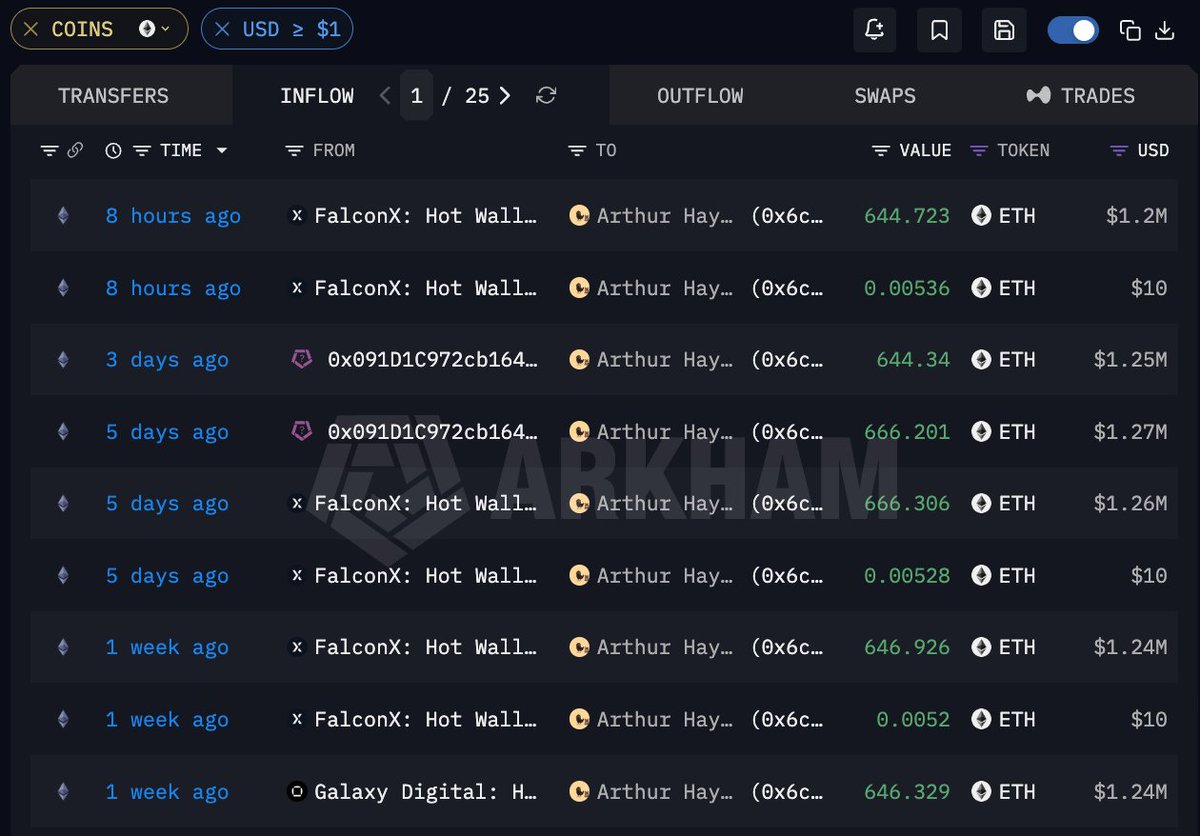Screen dimensions: 1200x836
Task: Toggle the blue switch in top toolbar
Action: click(1073, 30)
